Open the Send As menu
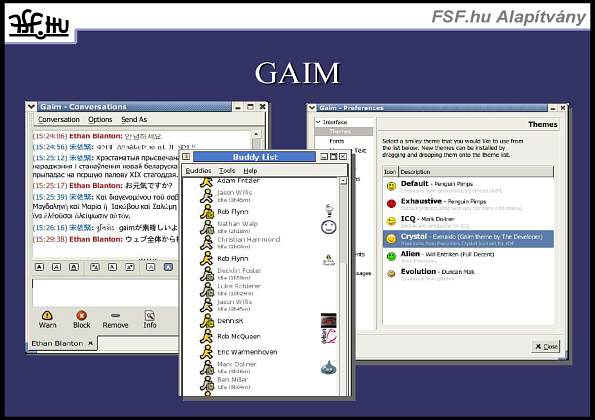Screen dimensions: 595x420 click(x=134, y=120)
